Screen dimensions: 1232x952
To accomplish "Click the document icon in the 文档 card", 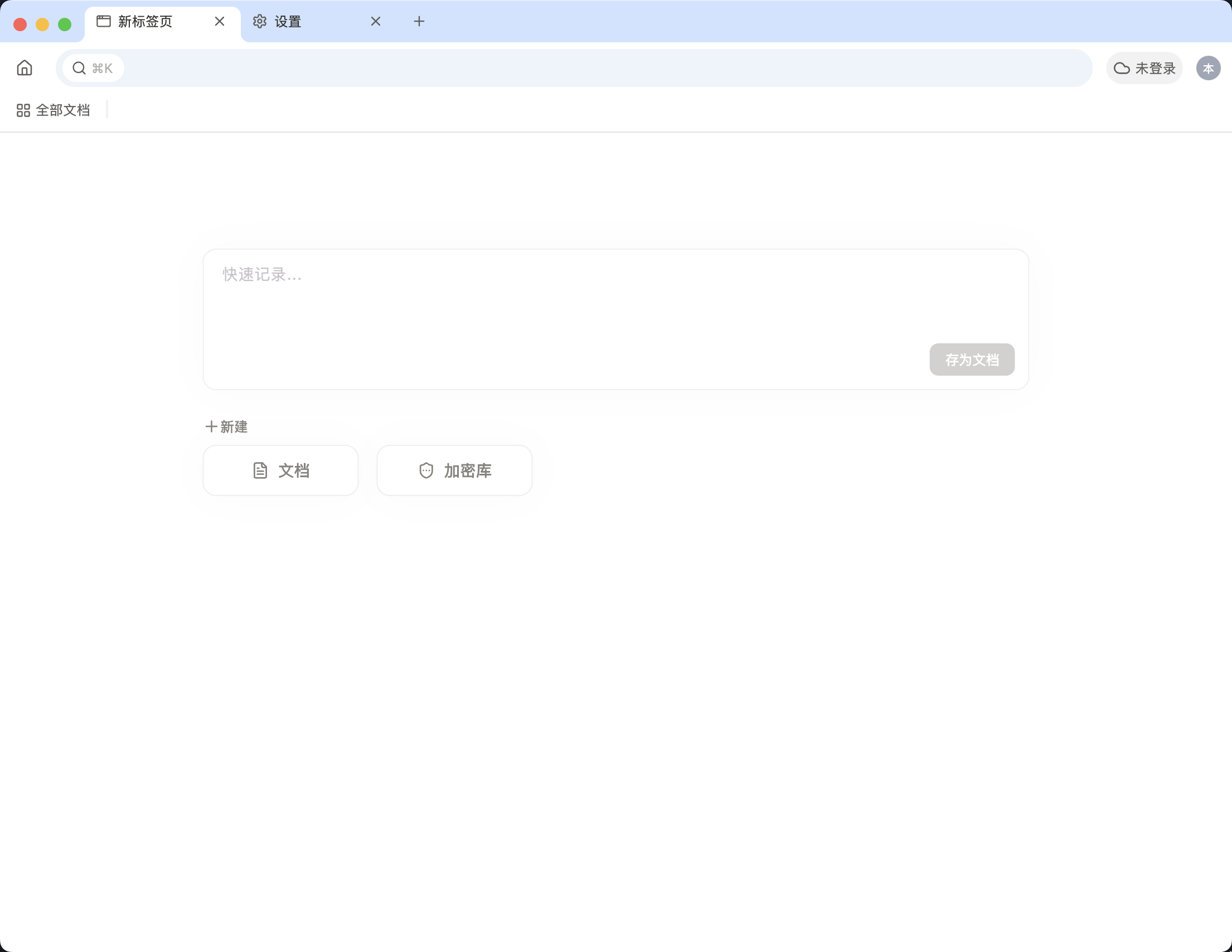I will pos(260,470).
